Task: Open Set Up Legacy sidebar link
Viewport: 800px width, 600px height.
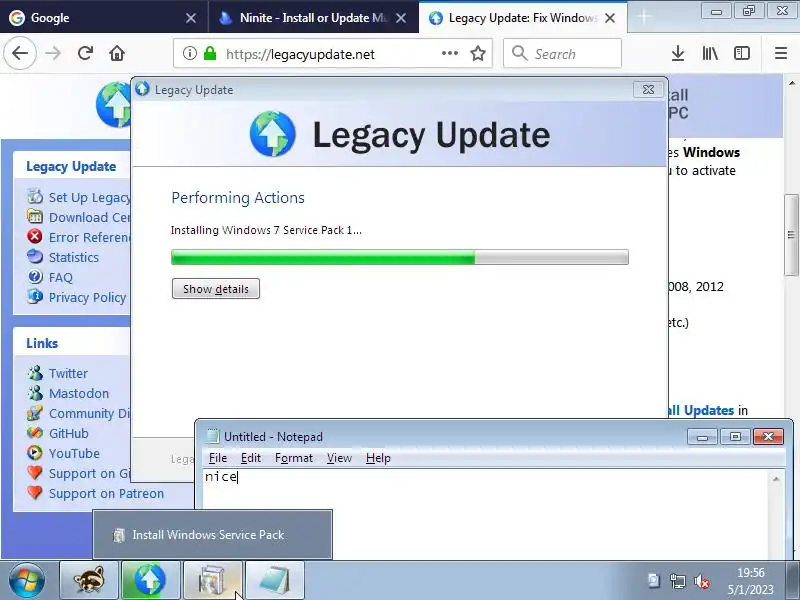Action: click(89, 197)
